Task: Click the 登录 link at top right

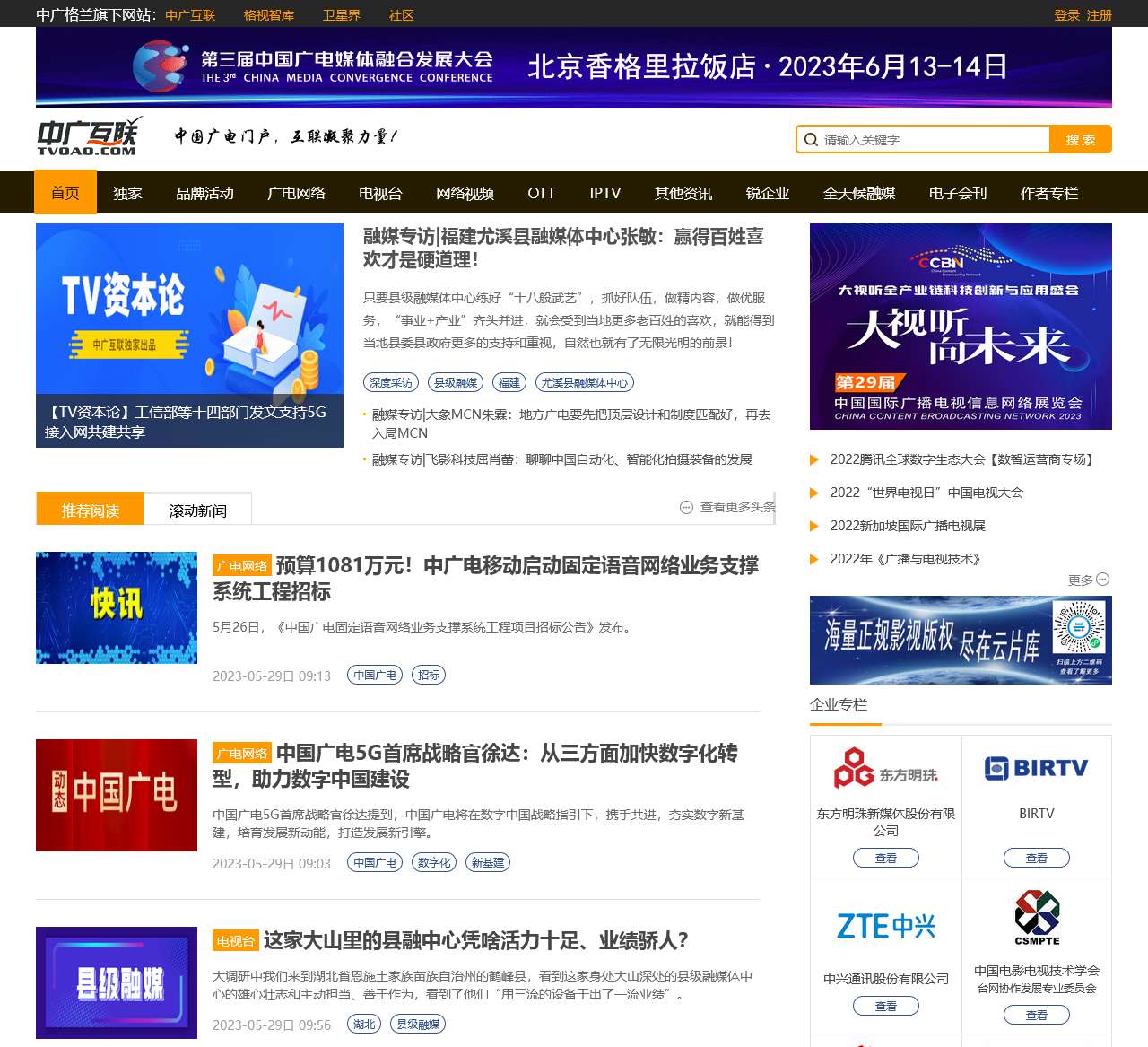Action: pos(1066,15)
